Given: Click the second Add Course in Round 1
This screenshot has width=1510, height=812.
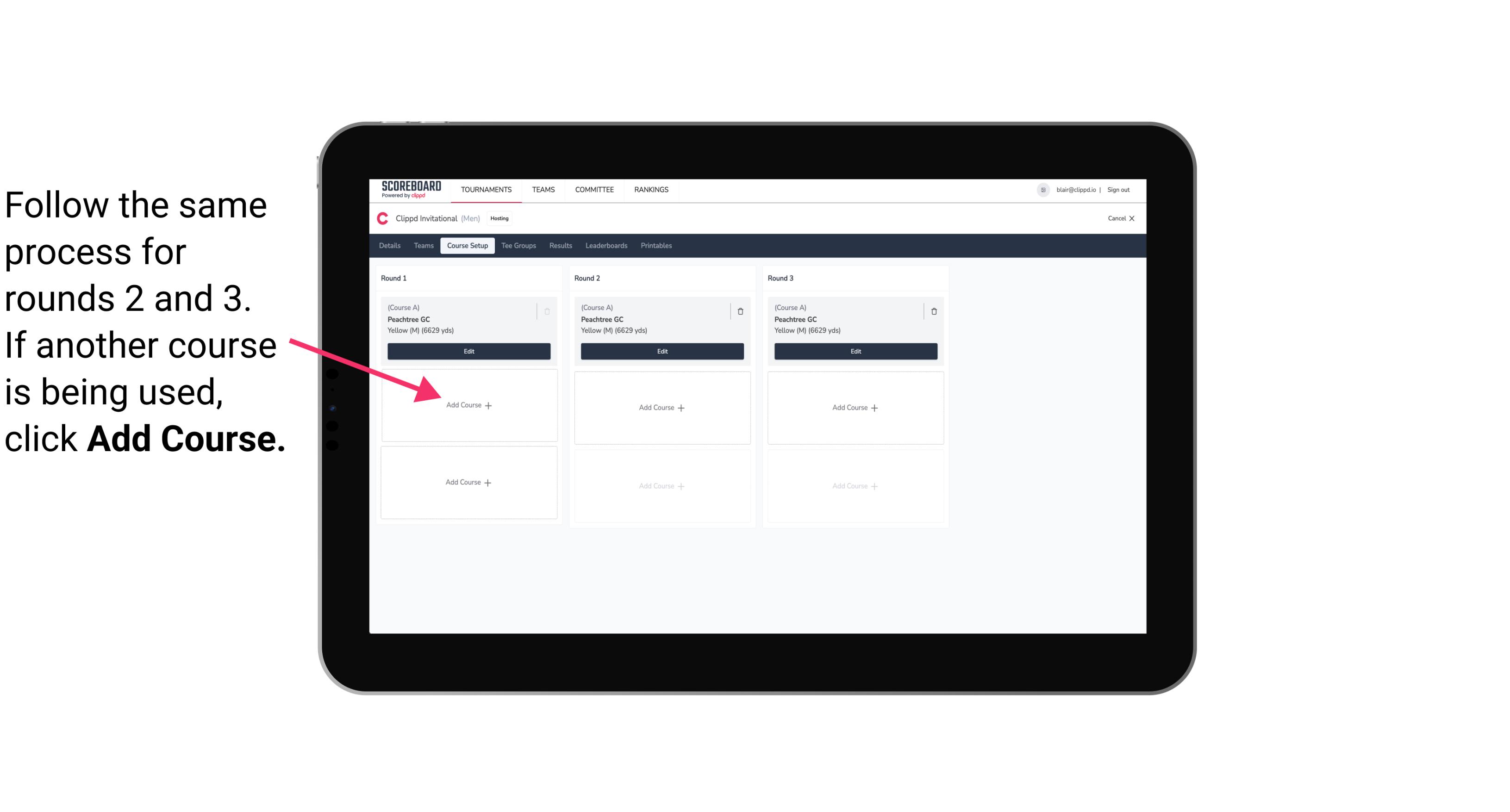Looking at the screenshot, I should tap(468, 482).
